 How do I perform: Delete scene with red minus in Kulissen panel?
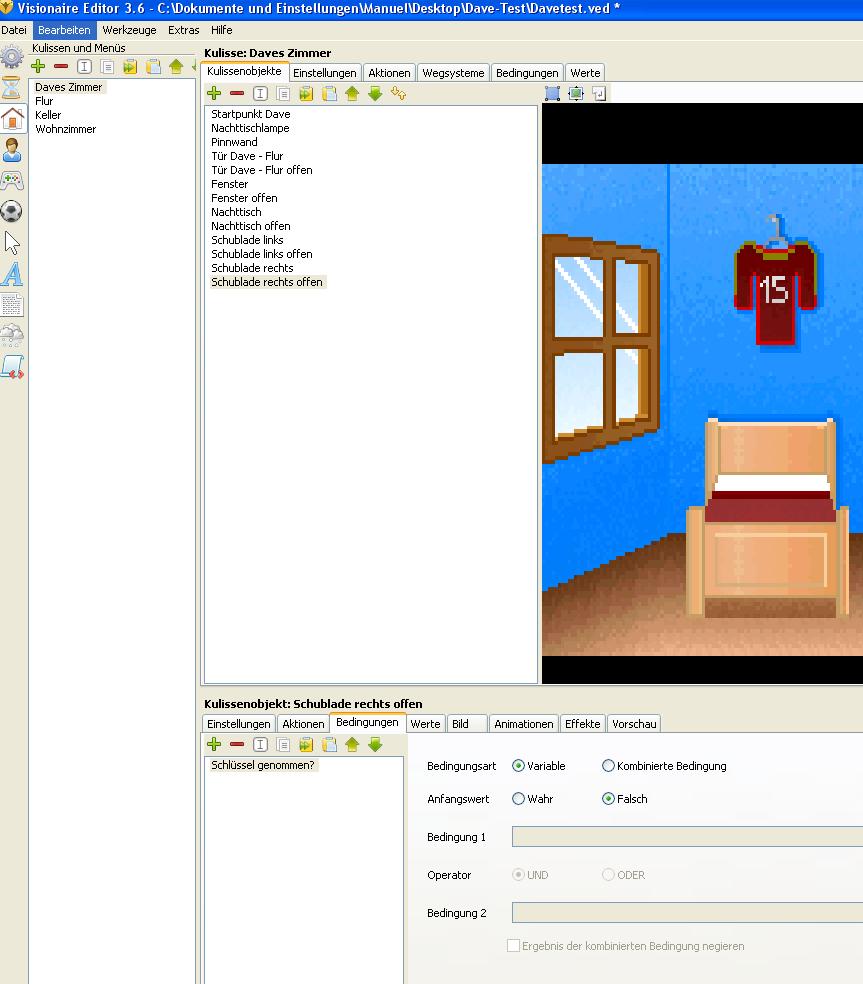tap(61, 66)
